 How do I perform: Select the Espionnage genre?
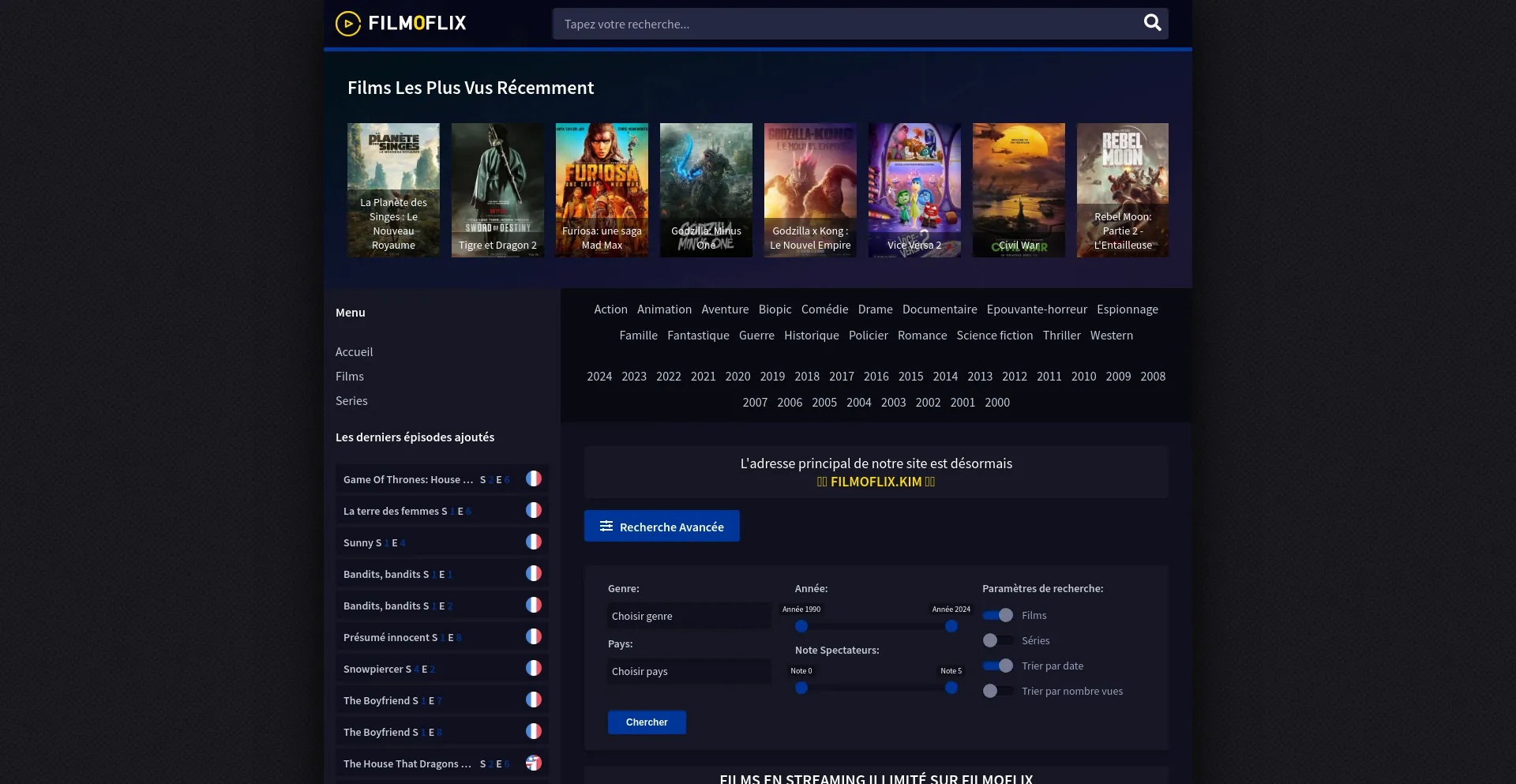tap(1128, 309)
